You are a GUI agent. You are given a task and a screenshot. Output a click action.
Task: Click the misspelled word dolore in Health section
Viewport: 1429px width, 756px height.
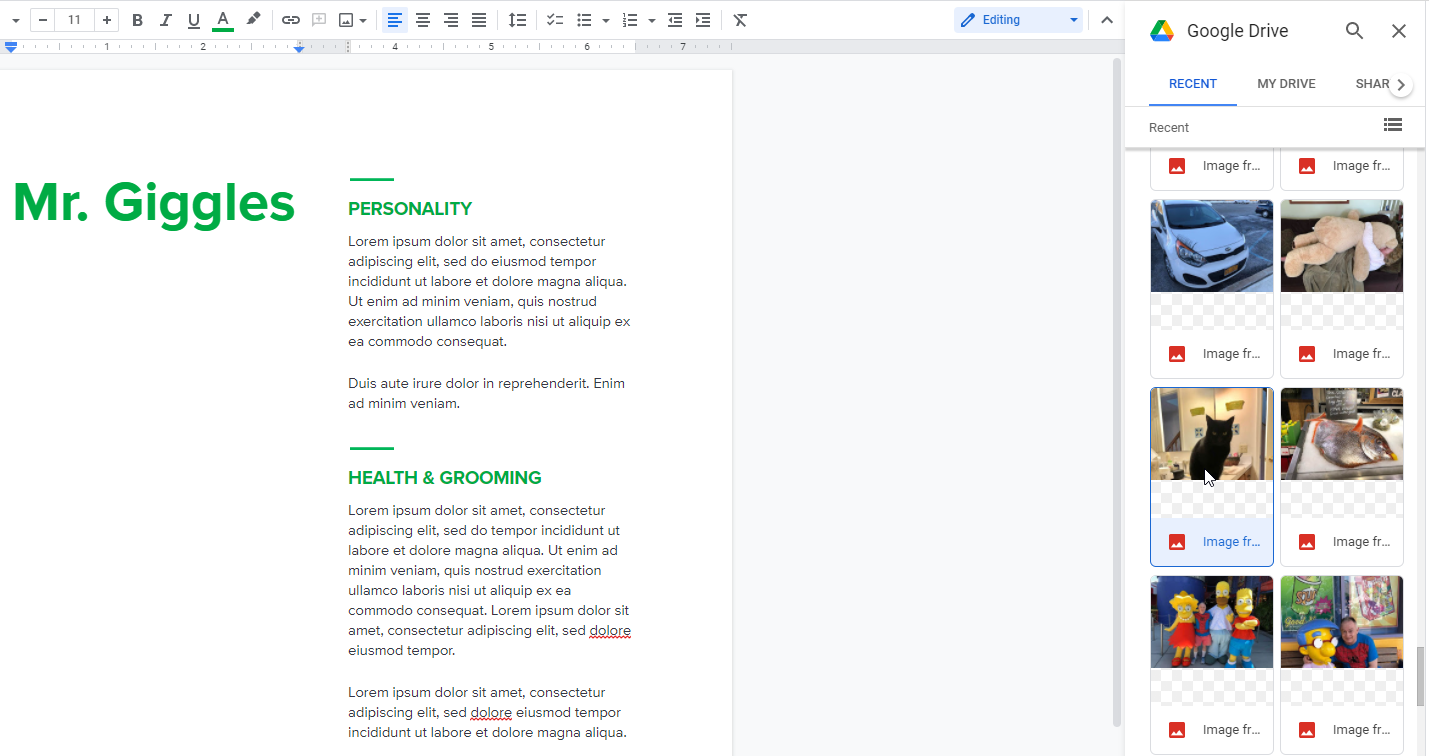610,631
